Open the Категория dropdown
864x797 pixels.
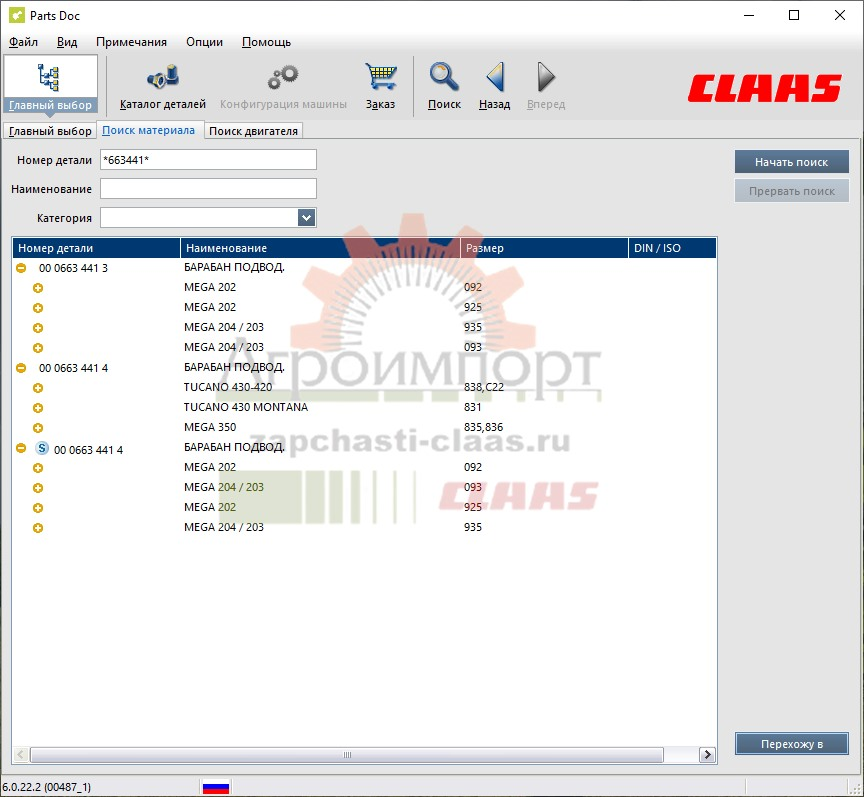pos(306,218)
